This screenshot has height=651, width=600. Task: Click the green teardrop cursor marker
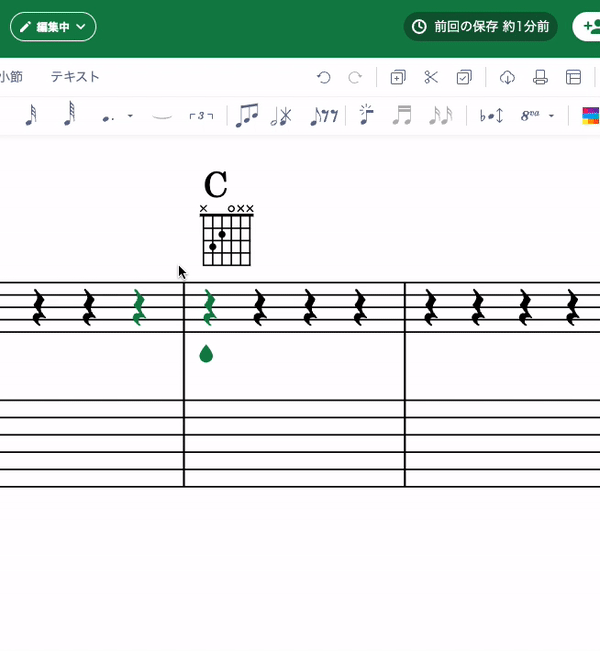click(x=206, y=354)
